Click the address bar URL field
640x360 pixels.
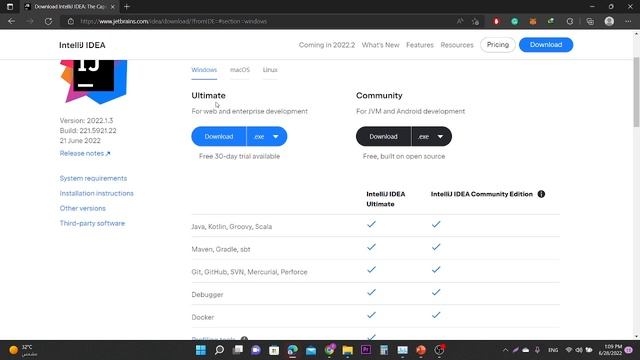(261, 21)
